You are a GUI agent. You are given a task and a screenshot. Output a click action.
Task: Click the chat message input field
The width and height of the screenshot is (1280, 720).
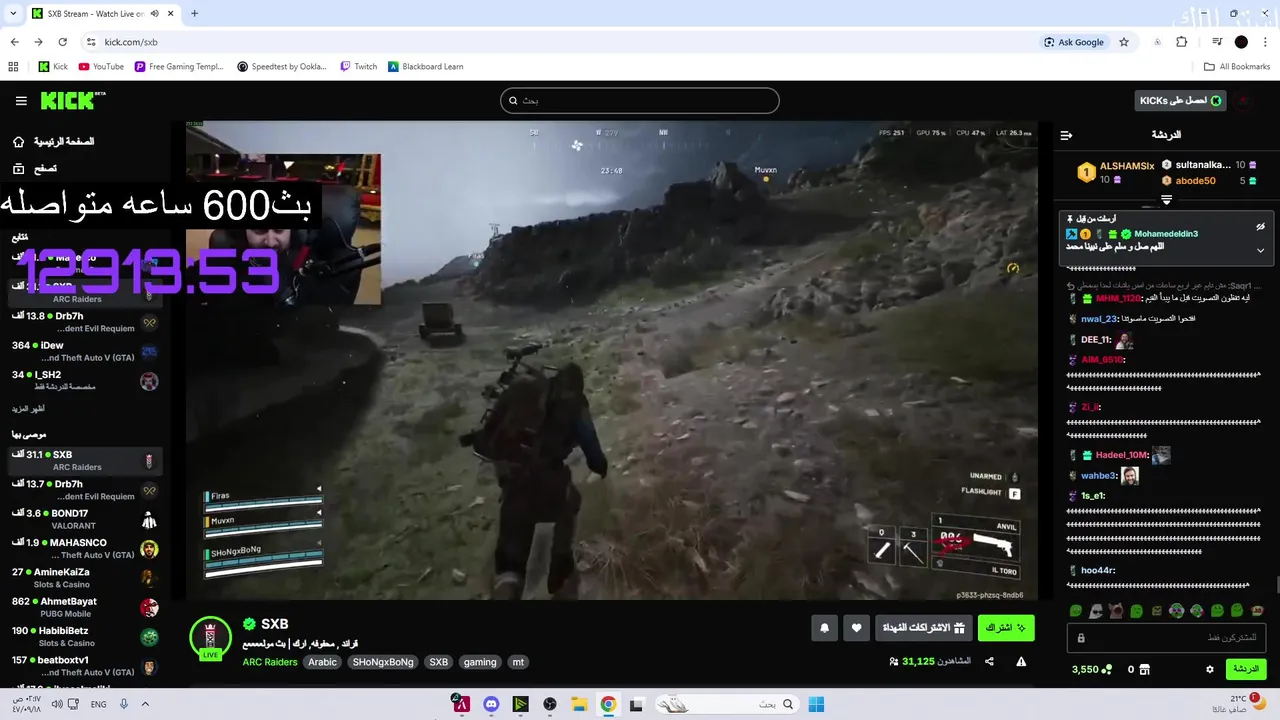[1166, 638]
